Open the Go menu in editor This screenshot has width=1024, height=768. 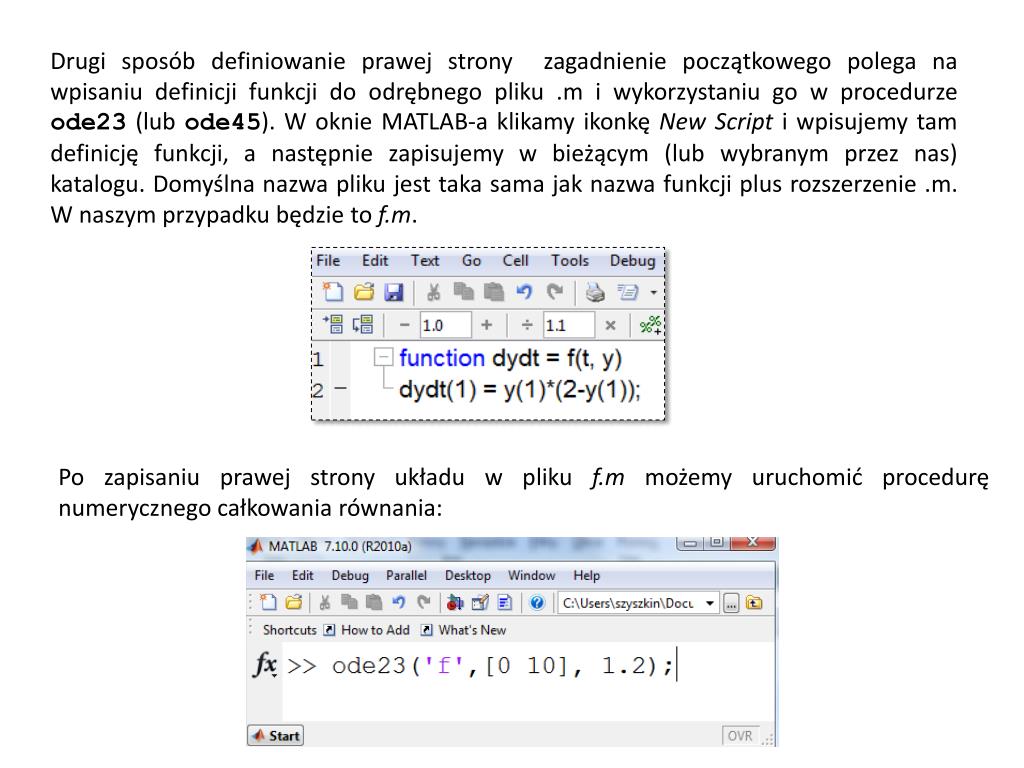471,261
